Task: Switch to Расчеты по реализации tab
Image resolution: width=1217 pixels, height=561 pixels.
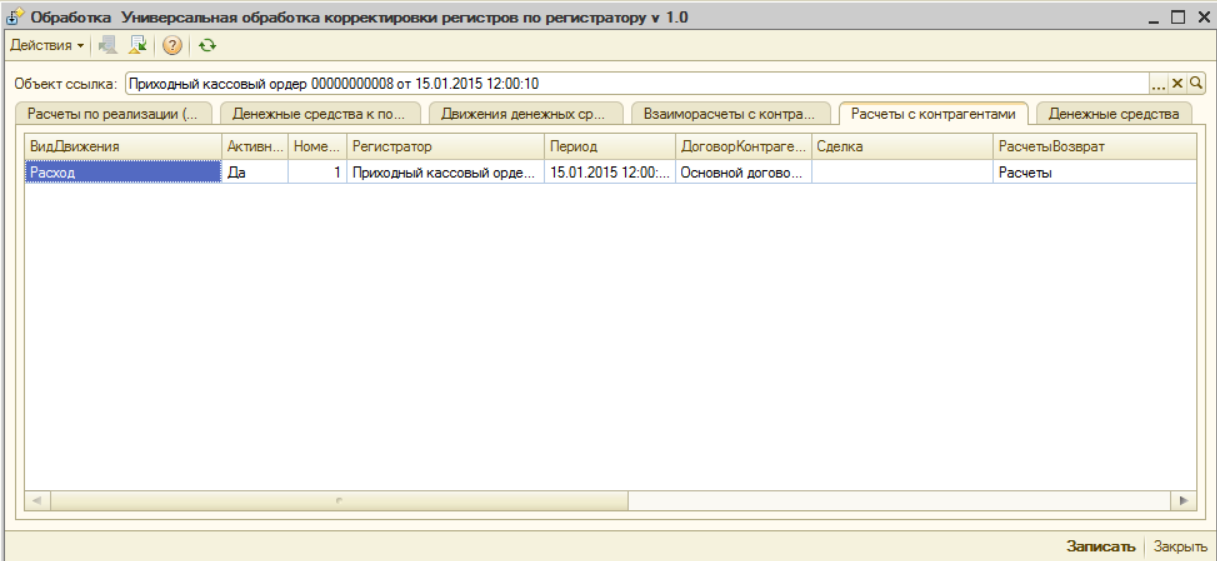Action: (x=113, y=113)
